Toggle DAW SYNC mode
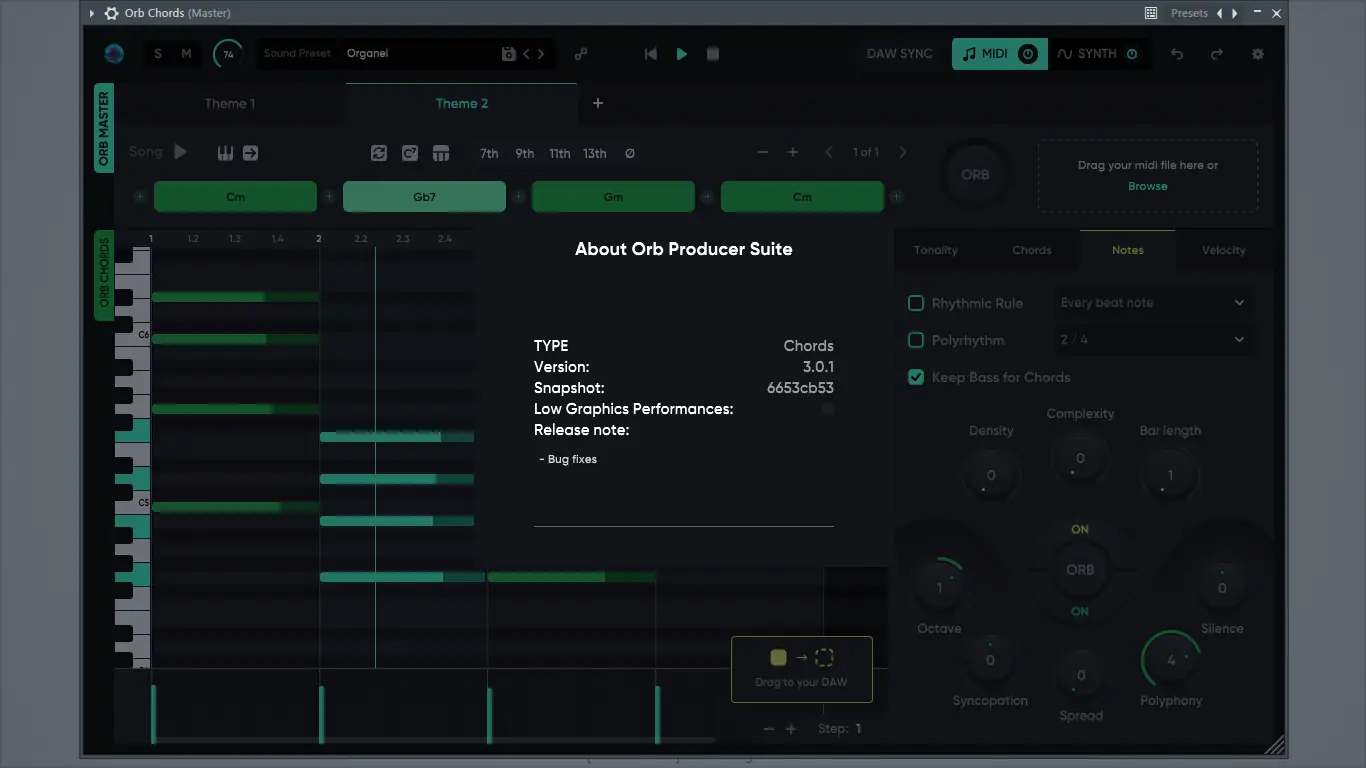This screenshot has height=768, width=1366. (899, 54)
